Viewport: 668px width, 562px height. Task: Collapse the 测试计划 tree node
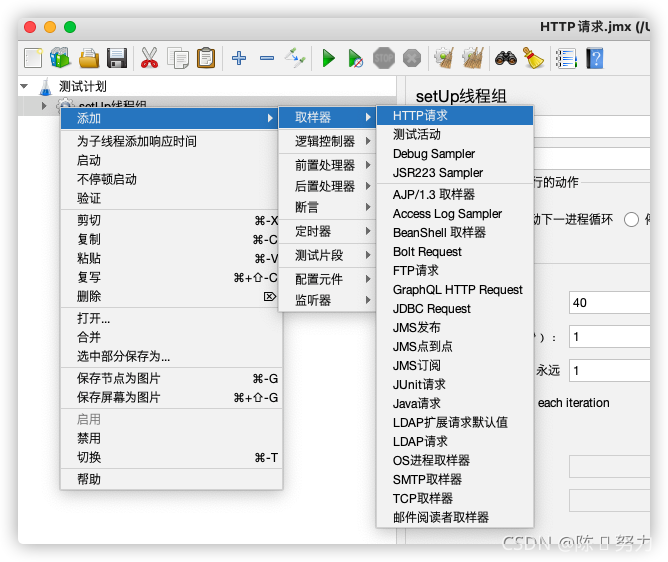(x=24, y=86)
